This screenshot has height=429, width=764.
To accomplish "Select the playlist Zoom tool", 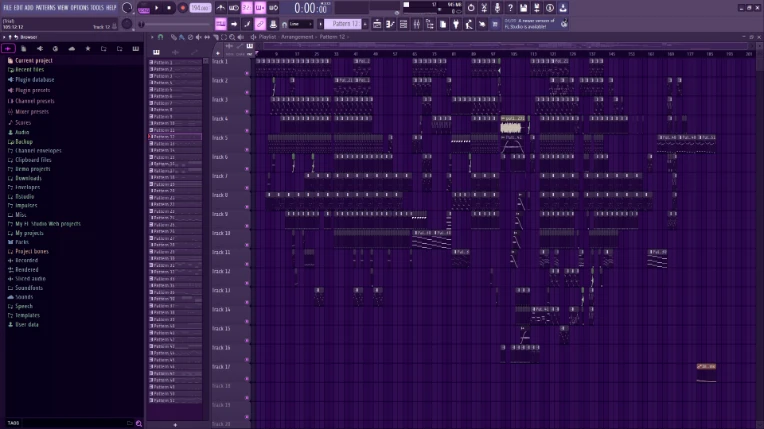I will click(232, 37).
